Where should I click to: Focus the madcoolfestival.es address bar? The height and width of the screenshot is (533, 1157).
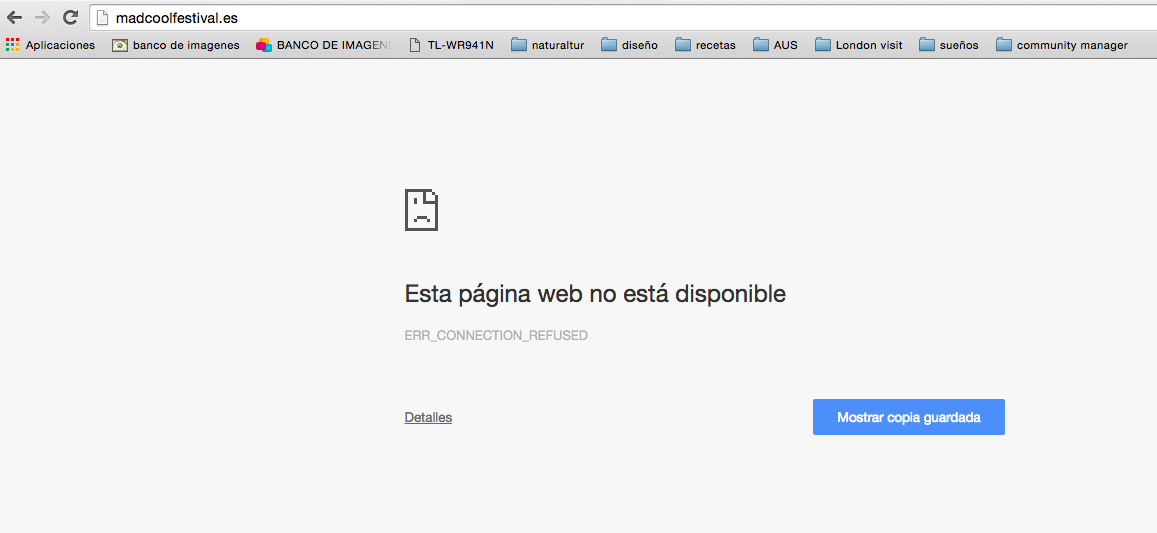(x=624, y=18)
